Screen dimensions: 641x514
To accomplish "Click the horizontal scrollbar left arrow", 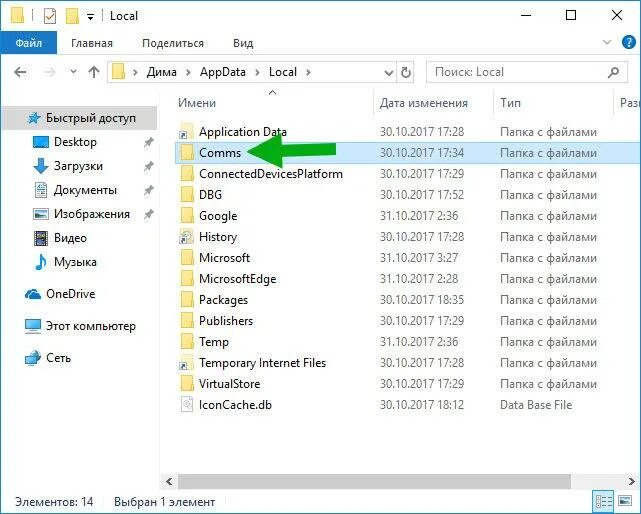I will pos(169,482).
